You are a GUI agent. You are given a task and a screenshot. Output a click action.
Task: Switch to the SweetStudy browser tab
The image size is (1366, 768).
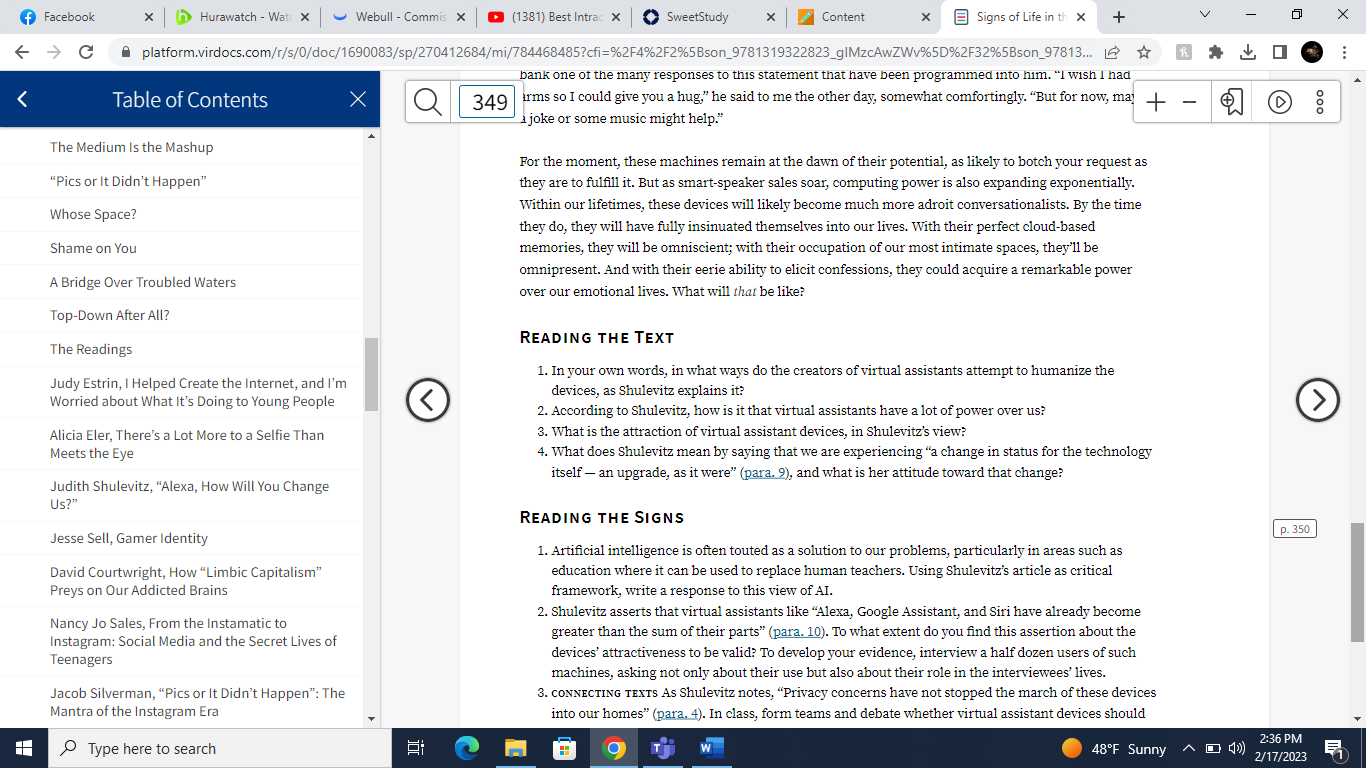tap(709, 17)
